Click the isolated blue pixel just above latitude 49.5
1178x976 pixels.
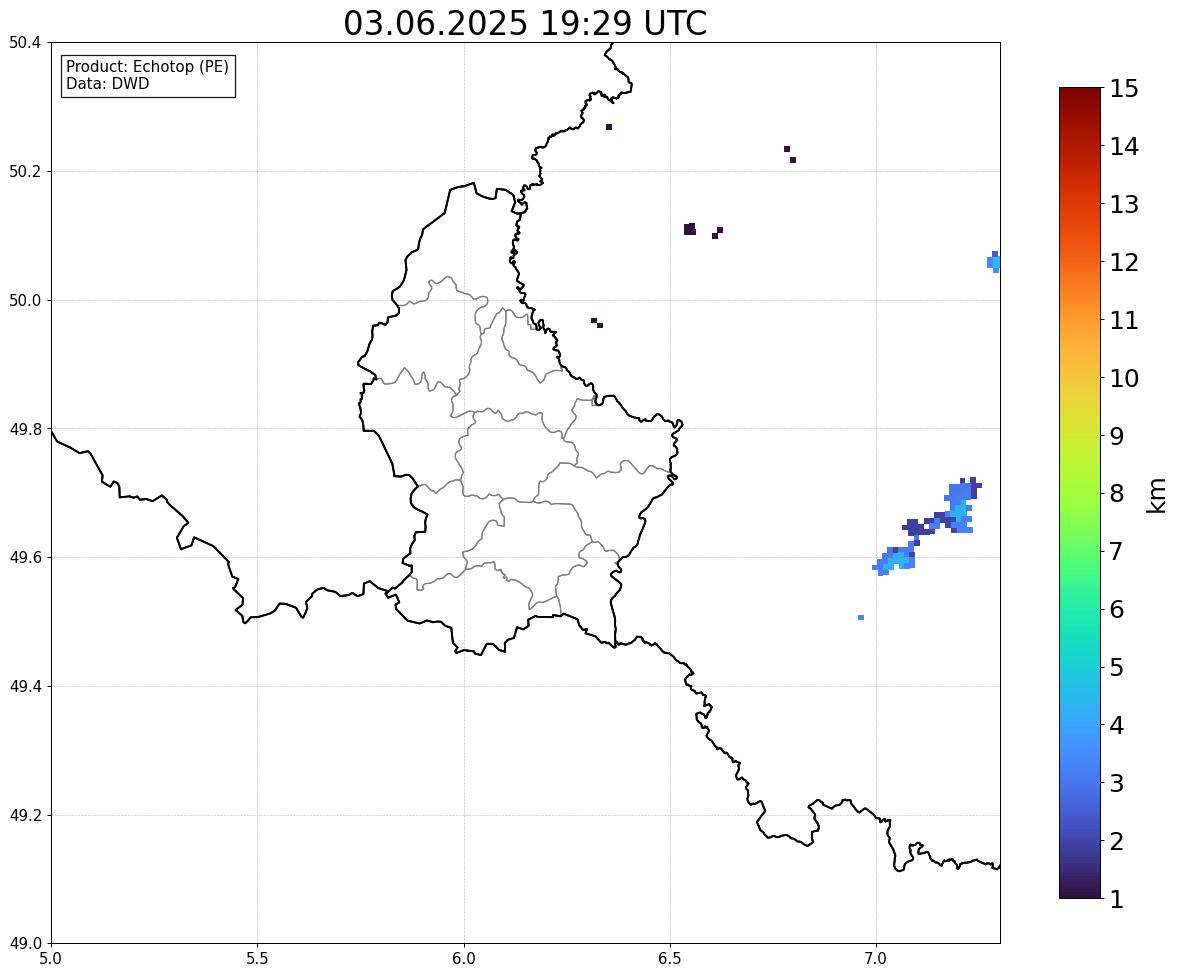[861, 618]
